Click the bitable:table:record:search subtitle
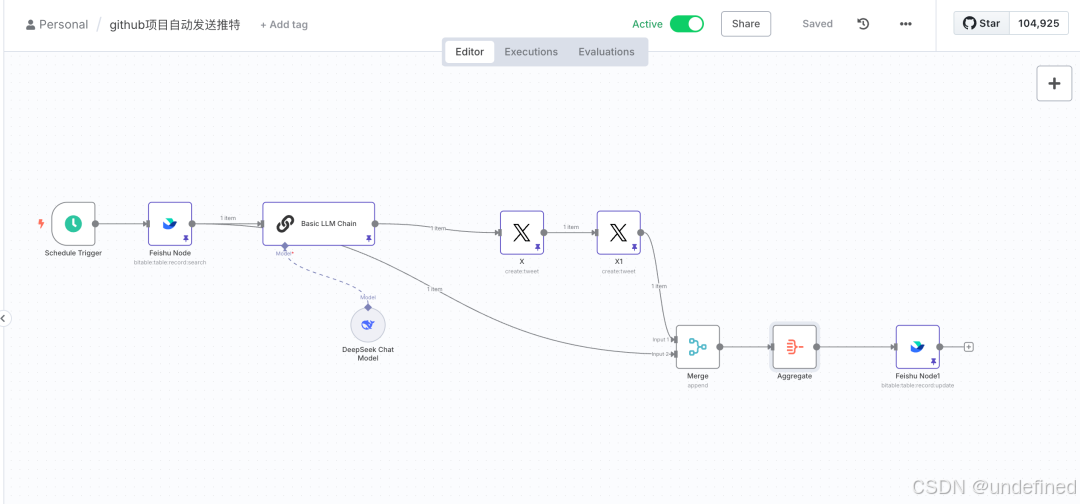Viewport: 1080px width, 504px height. click(x=170, y=262)
